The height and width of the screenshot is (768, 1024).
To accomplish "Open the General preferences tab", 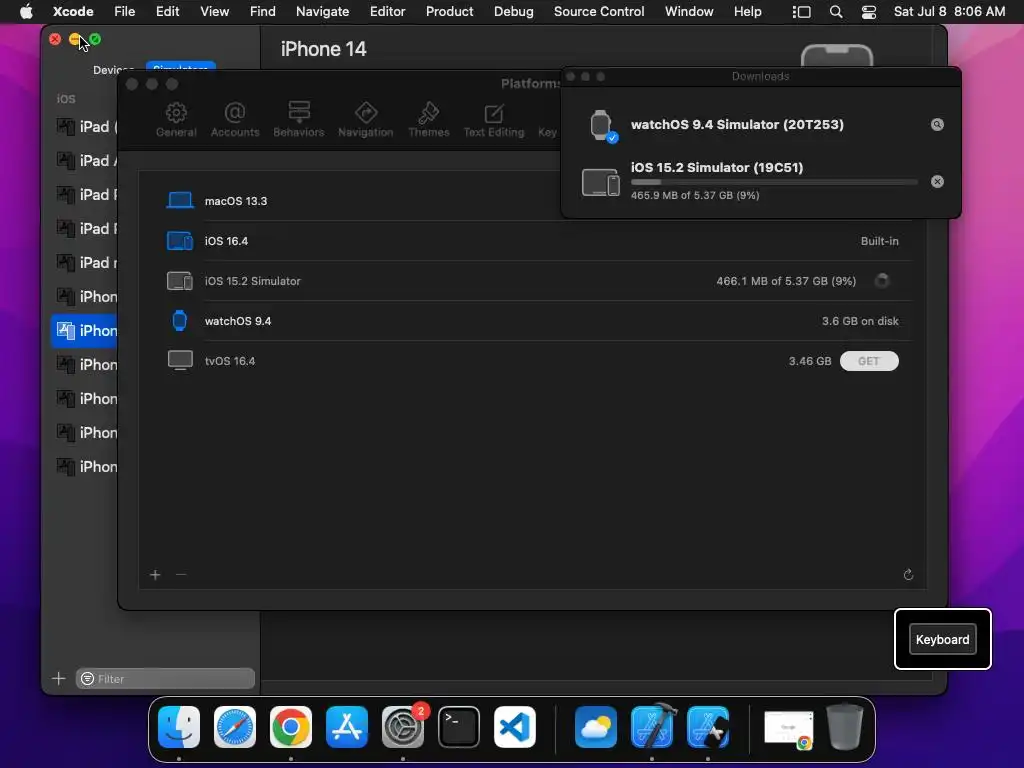I will coord(176,120).
